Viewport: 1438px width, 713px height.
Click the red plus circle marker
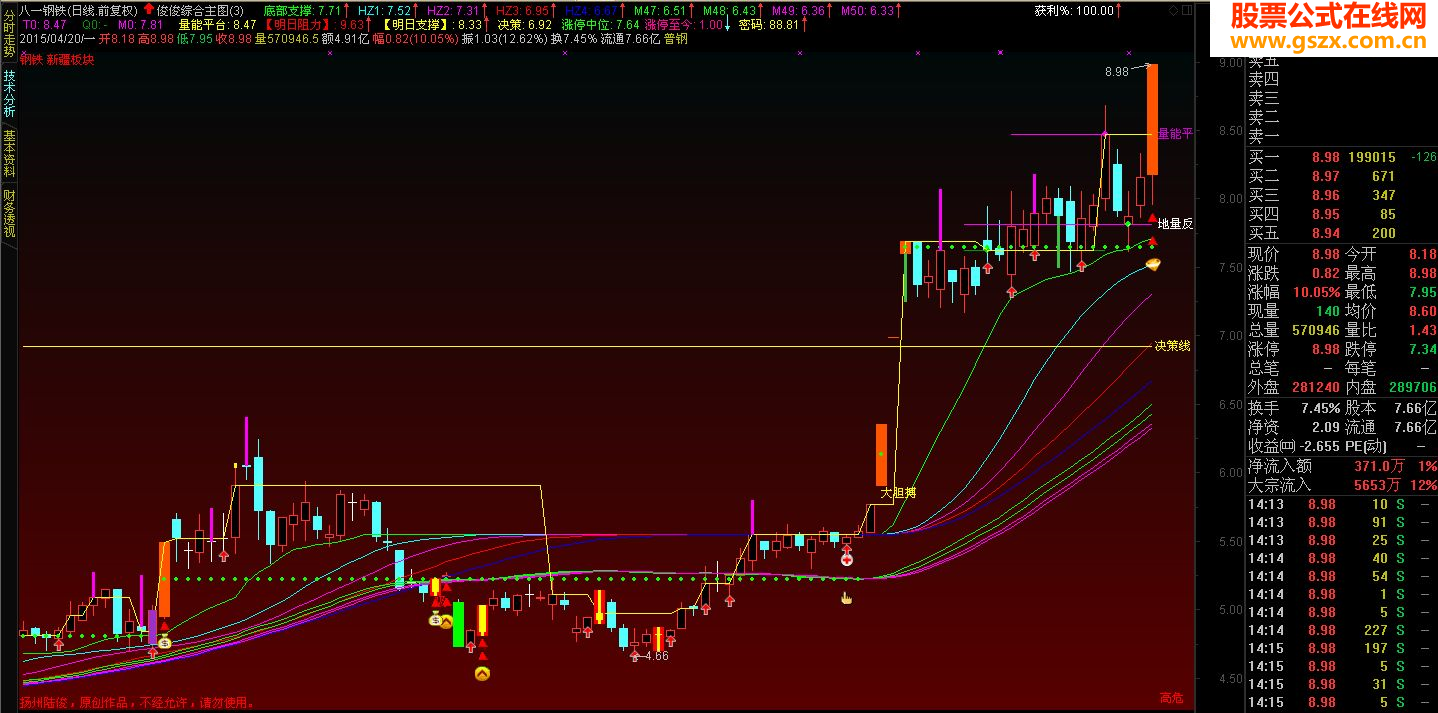pyautogui.click(x=847, y=560)
